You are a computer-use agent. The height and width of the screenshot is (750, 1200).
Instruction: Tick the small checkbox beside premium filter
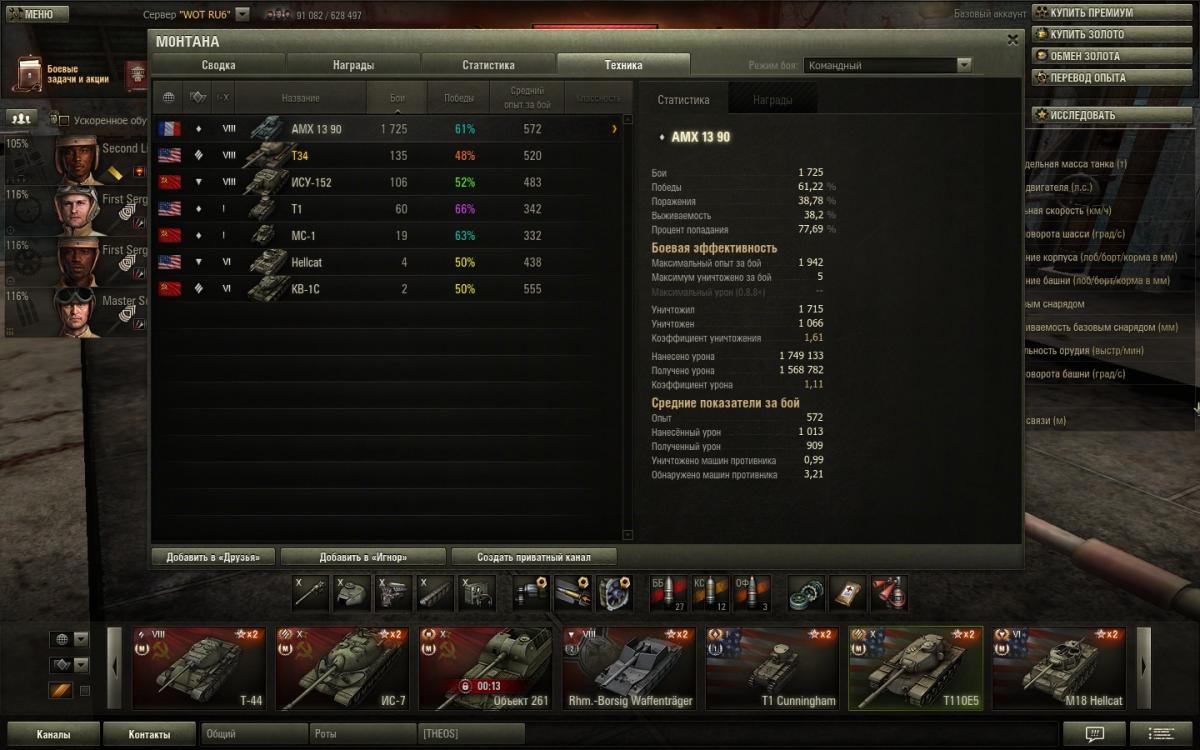click(x=85, y=691)
